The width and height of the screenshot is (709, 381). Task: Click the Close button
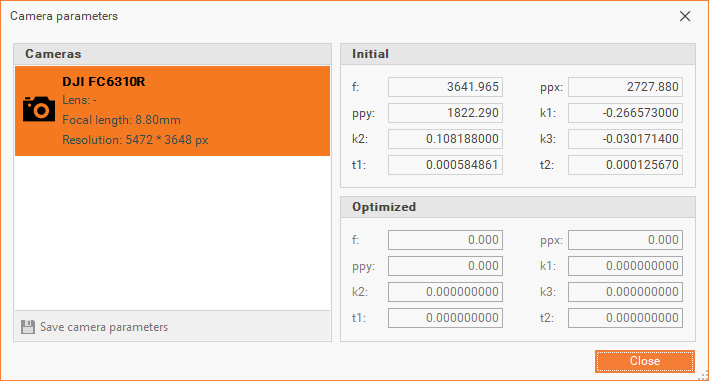click(644, 361)
